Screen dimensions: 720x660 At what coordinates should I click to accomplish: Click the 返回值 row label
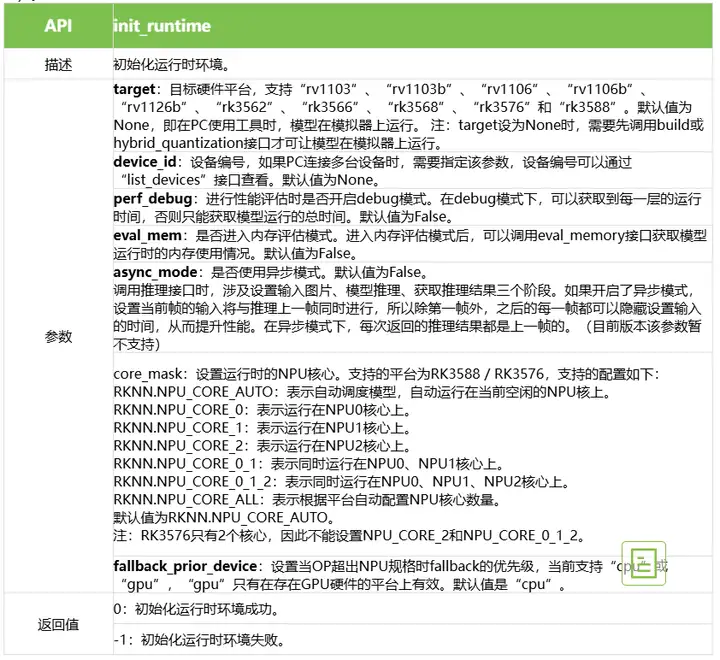[58, 625]
